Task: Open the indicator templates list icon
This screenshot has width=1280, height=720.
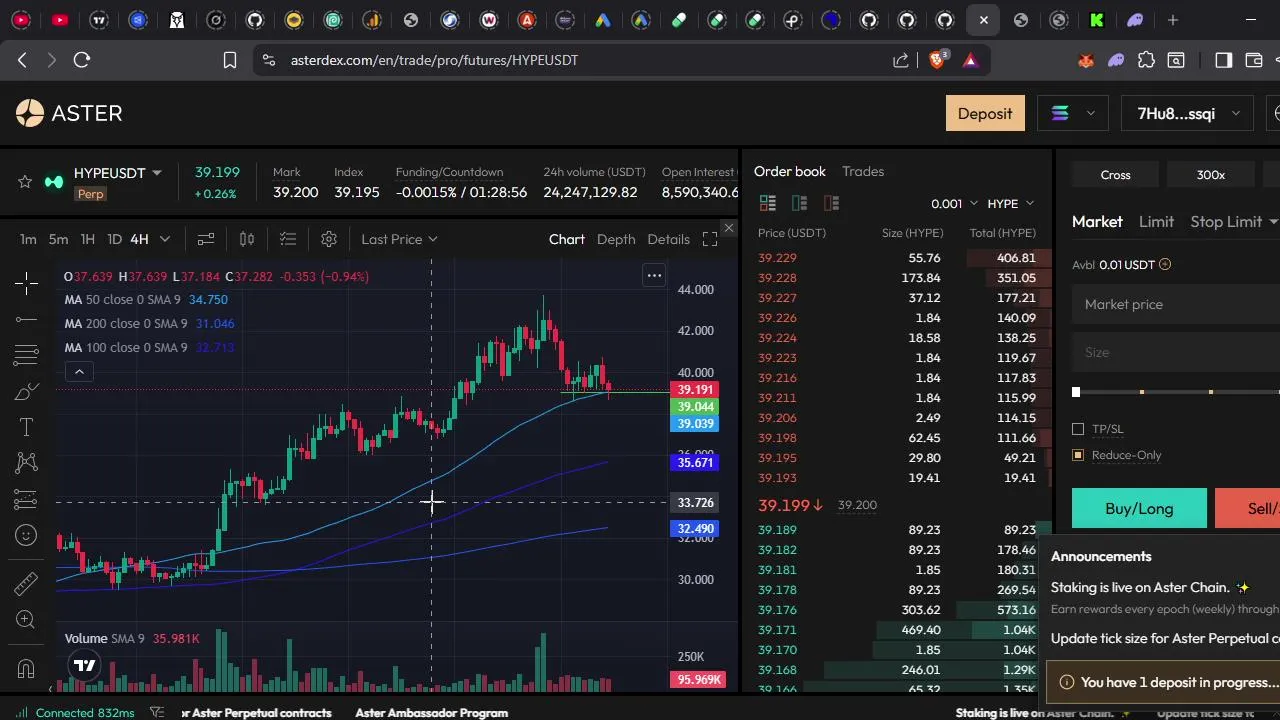Action: [x=288, y=239]
